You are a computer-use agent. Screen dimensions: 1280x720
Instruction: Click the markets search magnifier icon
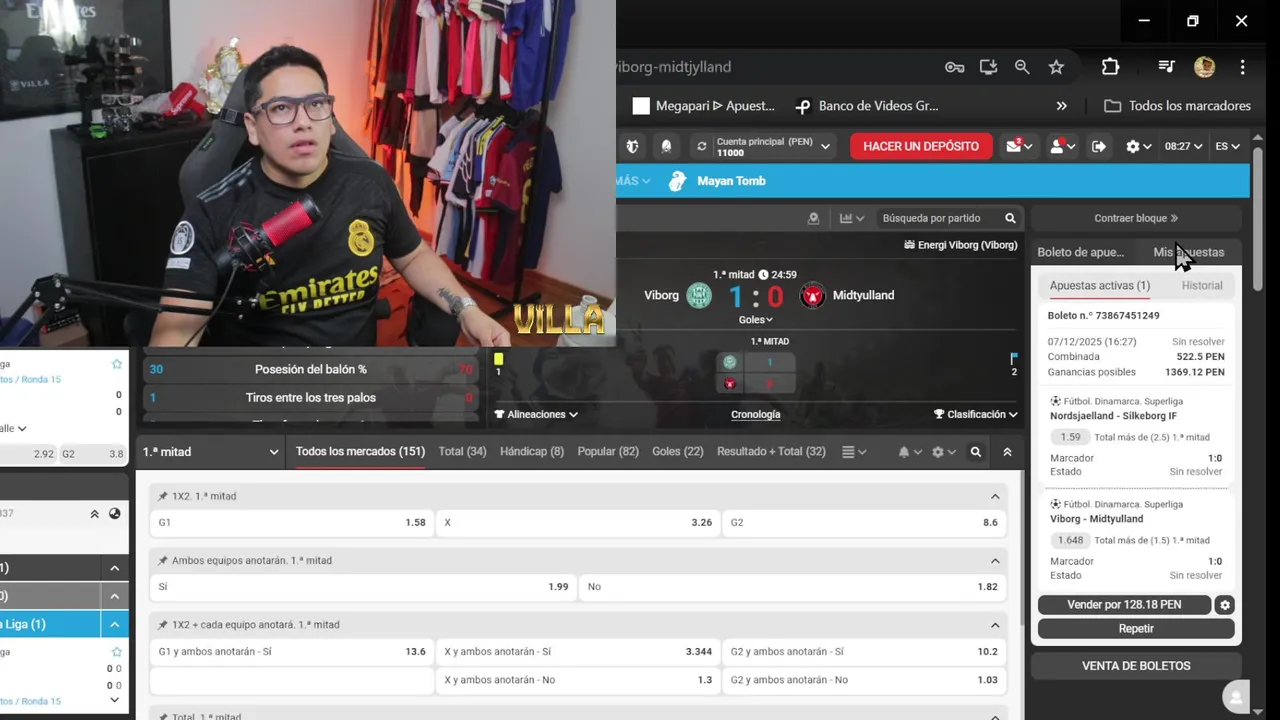point(976,452)
